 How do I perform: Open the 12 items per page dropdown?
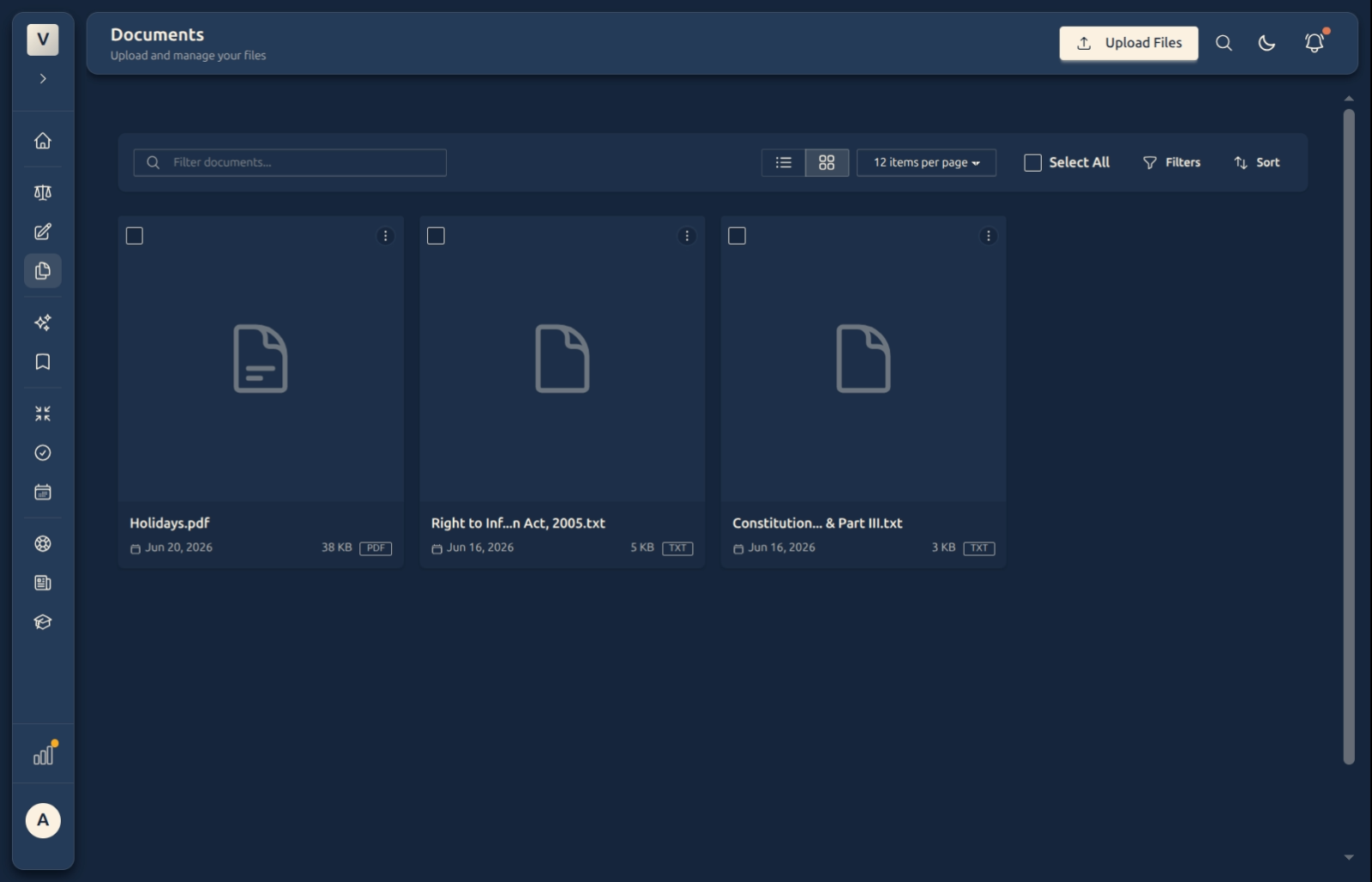coord(926,162)
